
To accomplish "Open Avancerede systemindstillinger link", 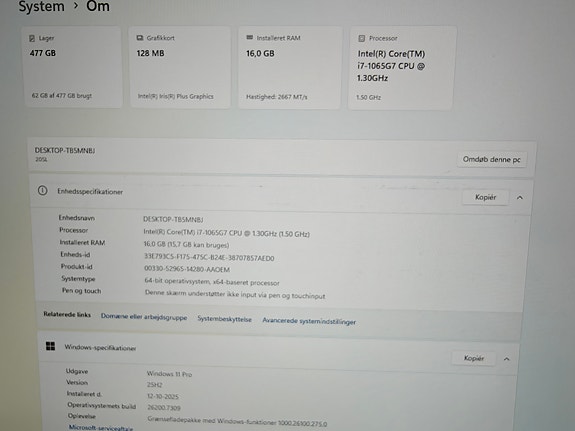I will click(x=309, y=321).
